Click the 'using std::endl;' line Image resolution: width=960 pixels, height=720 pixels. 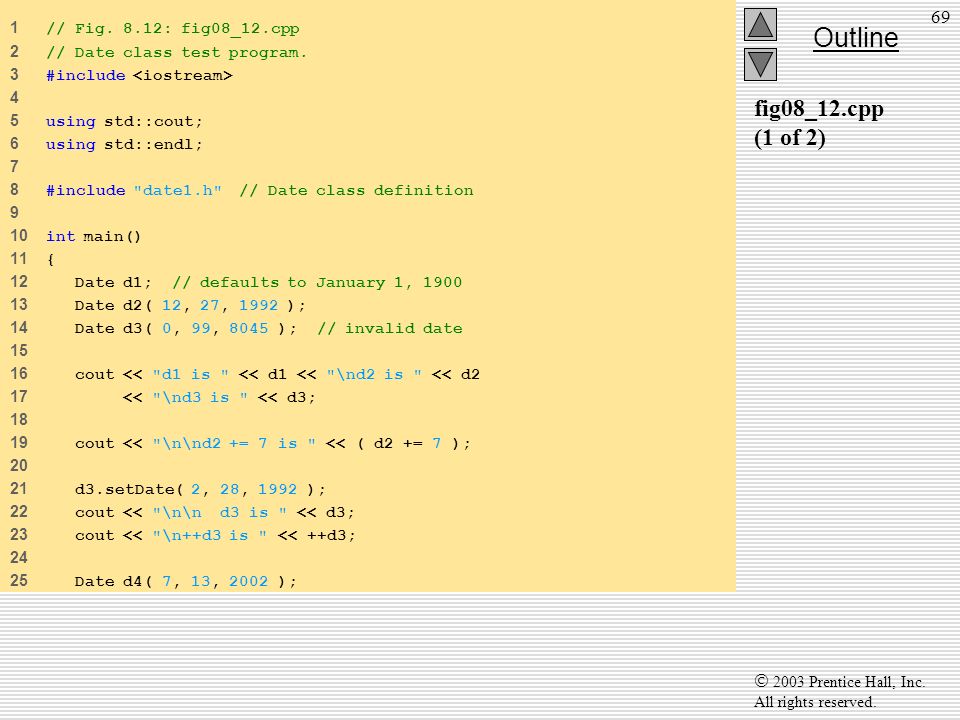pyautogui.click(x=124, y=144)
